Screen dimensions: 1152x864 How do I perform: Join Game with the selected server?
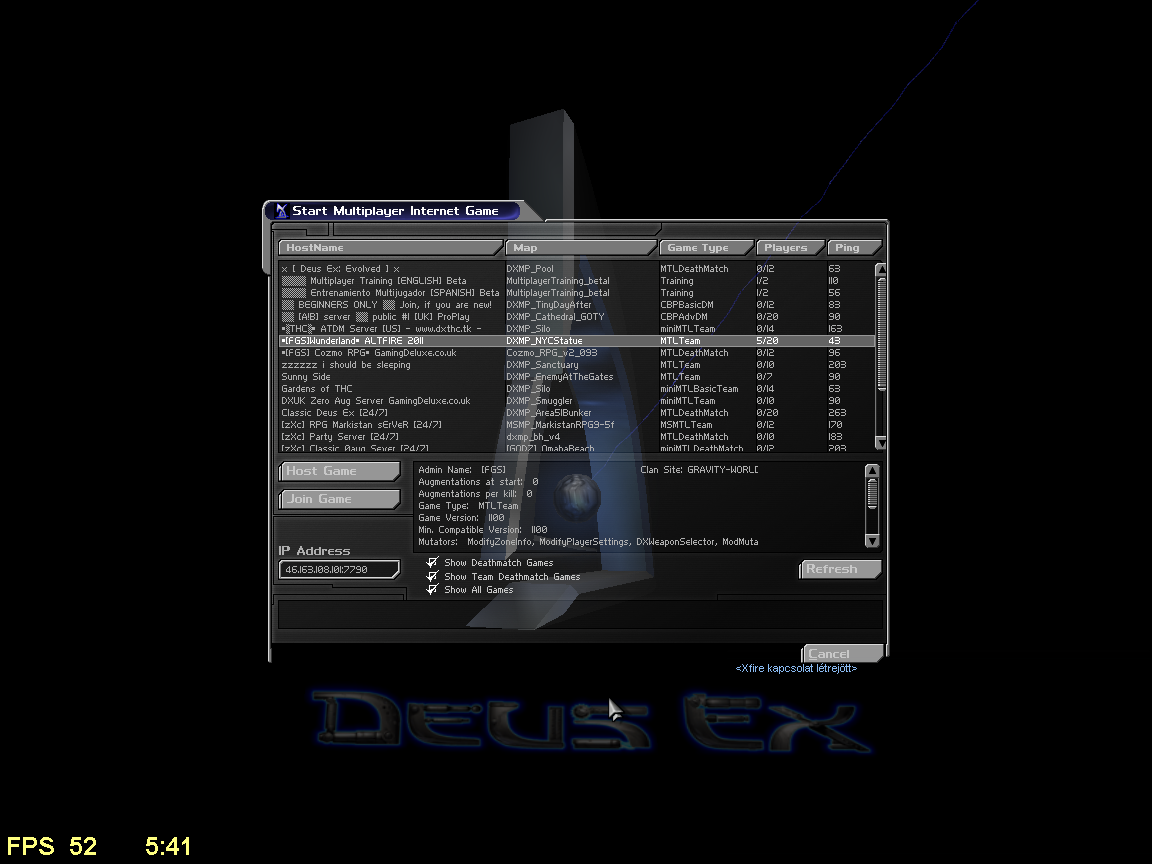coord(339,499)
